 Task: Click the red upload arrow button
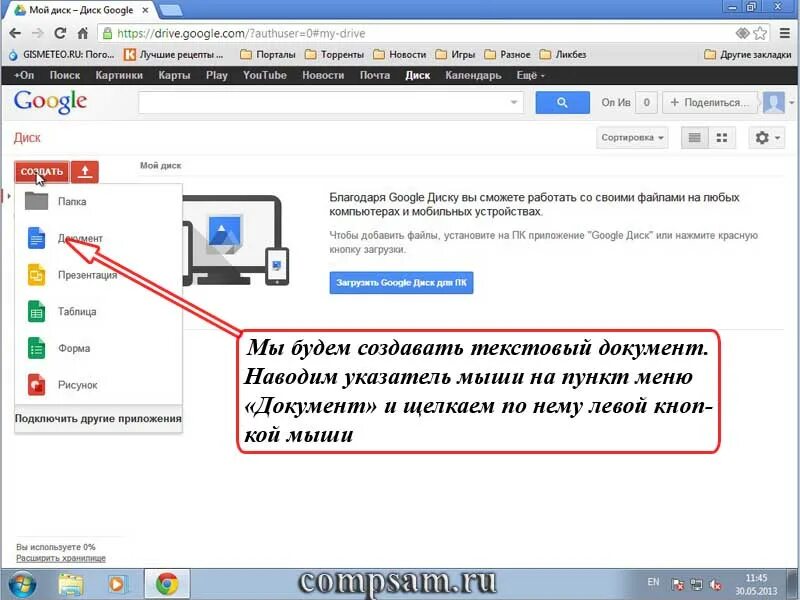[x=85, y=171]
